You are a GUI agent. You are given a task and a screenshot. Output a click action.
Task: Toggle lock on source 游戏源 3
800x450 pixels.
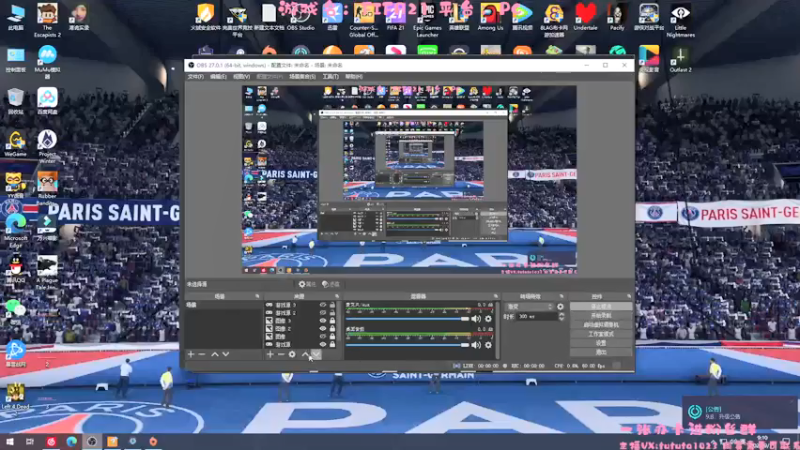point(332,305)
